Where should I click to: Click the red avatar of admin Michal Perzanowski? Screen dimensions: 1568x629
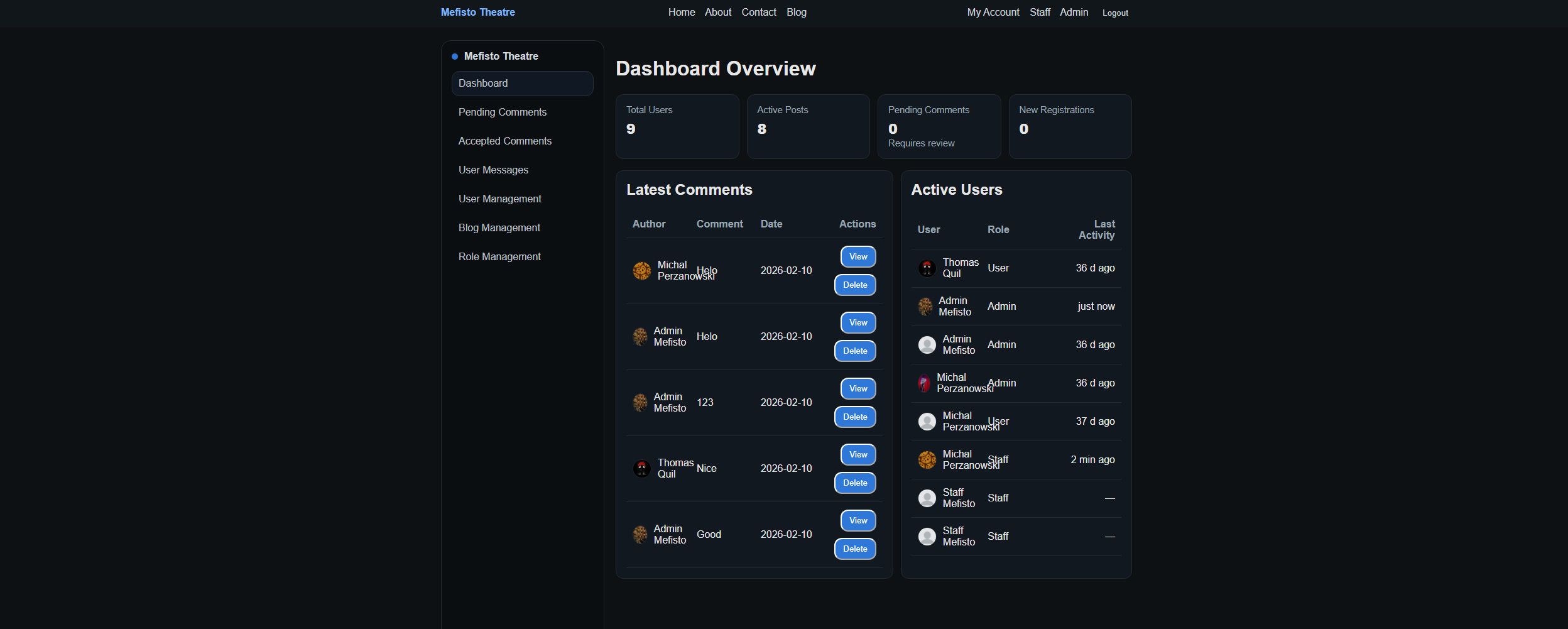coord(925,383)
